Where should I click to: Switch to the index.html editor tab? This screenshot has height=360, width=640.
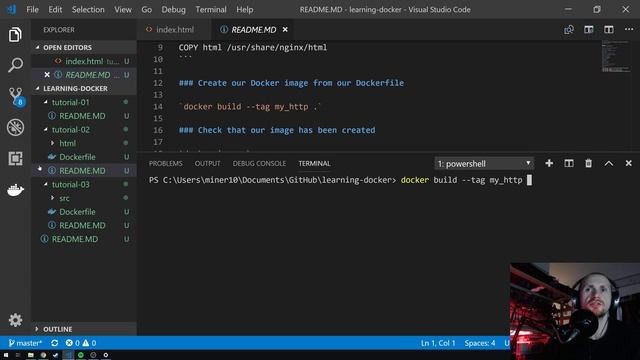pyautogui.click(x=175, y=29)
